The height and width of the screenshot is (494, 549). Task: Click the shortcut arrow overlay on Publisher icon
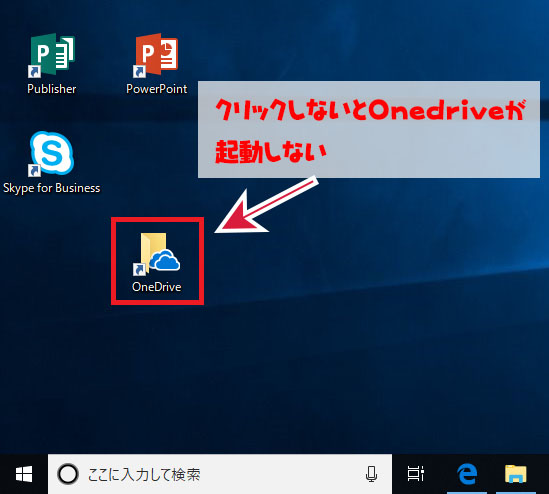coord(34,72)
